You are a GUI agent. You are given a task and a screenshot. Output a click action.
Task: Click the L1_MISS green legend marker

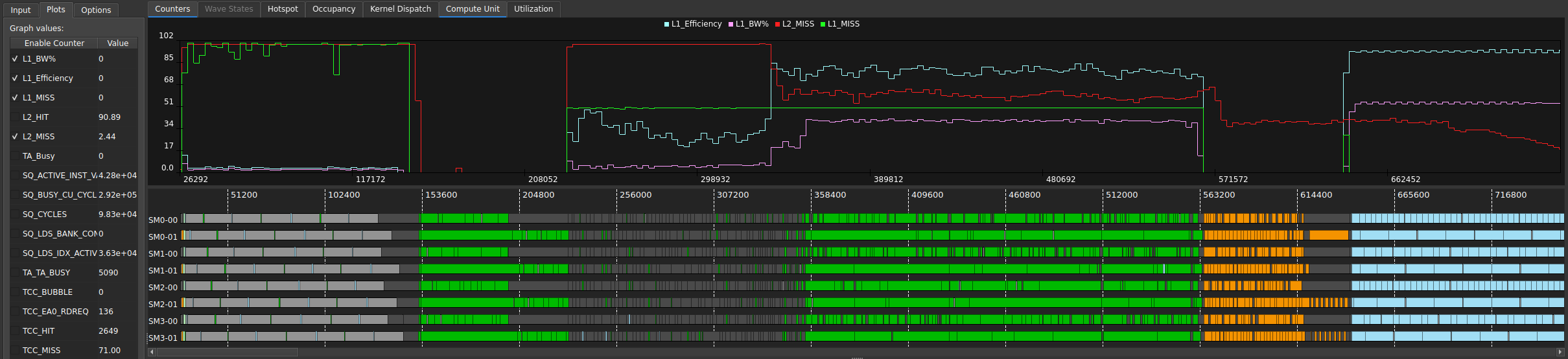823,25
